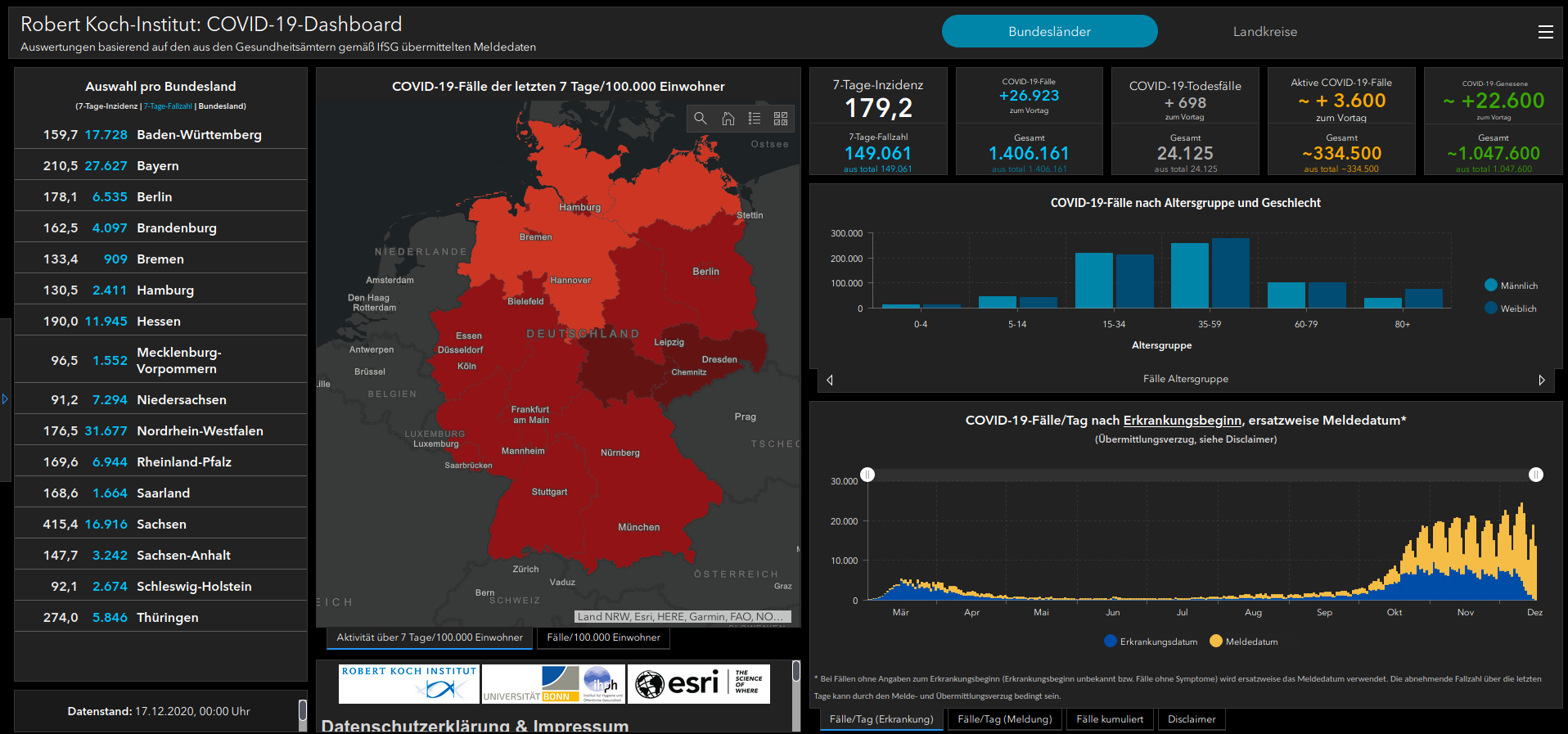Select the Fälle/100.000 Einwohner map tab
The image size is (1568, 734).
click(x=603, y=637)
